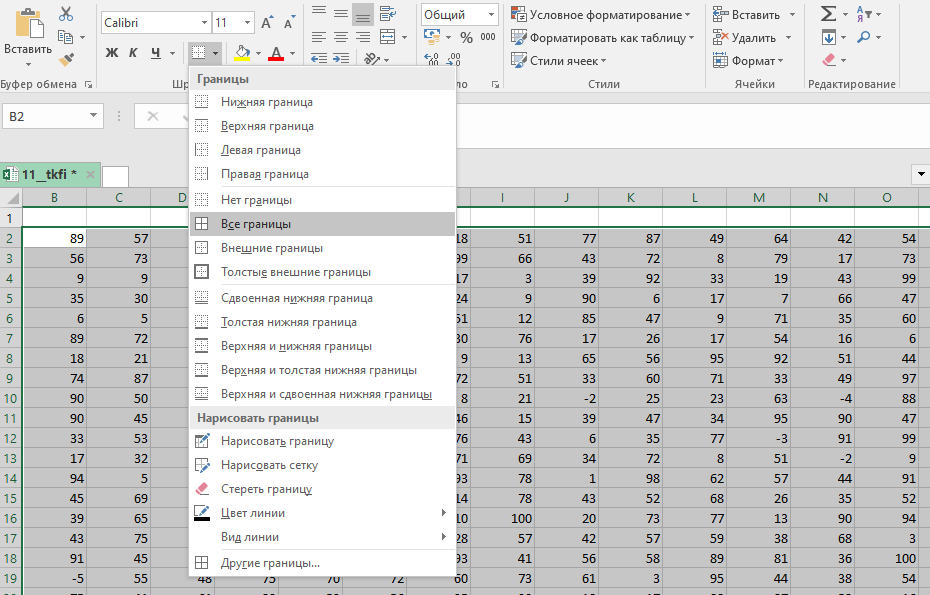
Task: Toggle Italic formatting
Action: (135, 53)
